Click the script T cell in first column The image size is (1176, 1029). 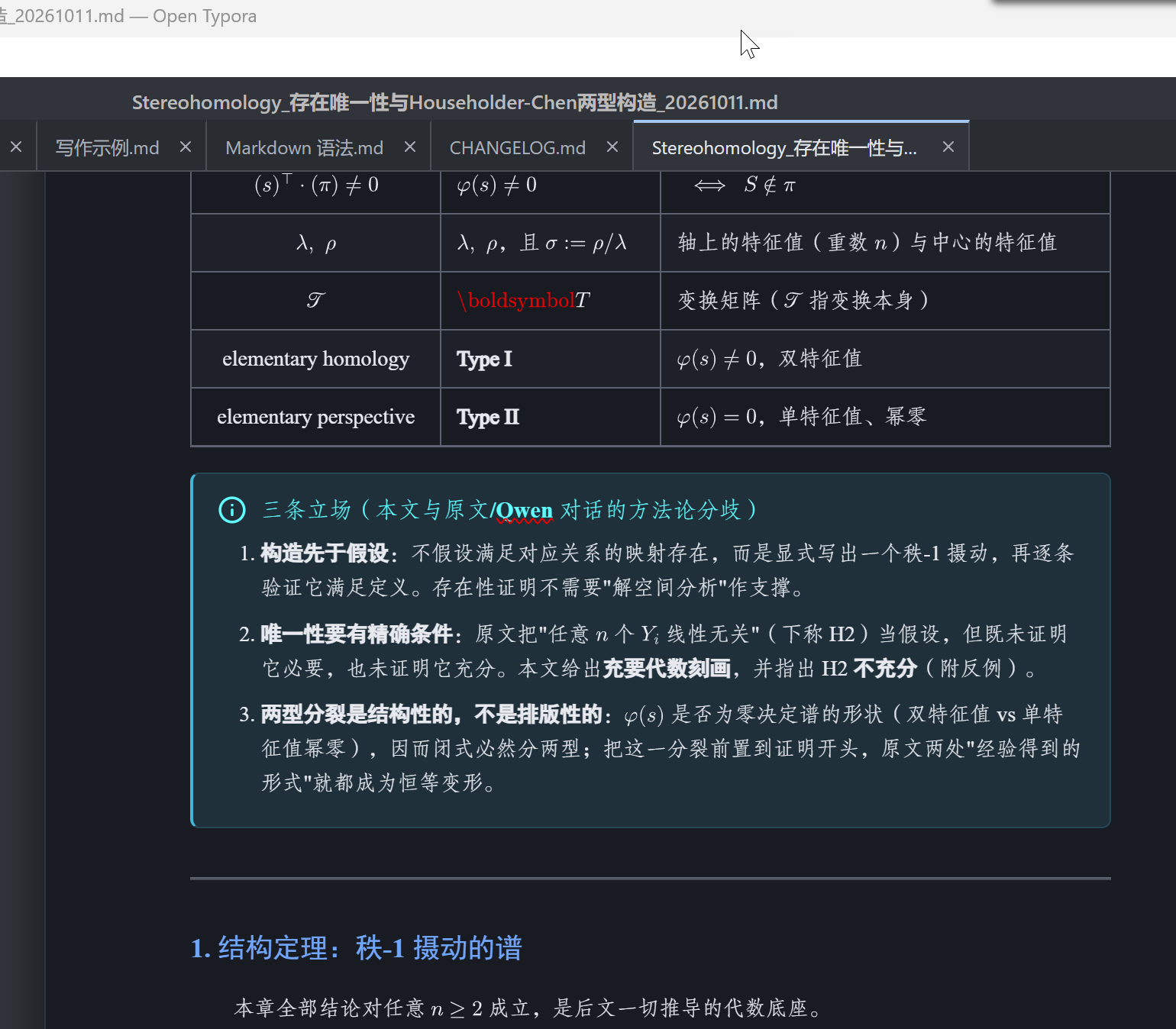click(x=315, y=301)
